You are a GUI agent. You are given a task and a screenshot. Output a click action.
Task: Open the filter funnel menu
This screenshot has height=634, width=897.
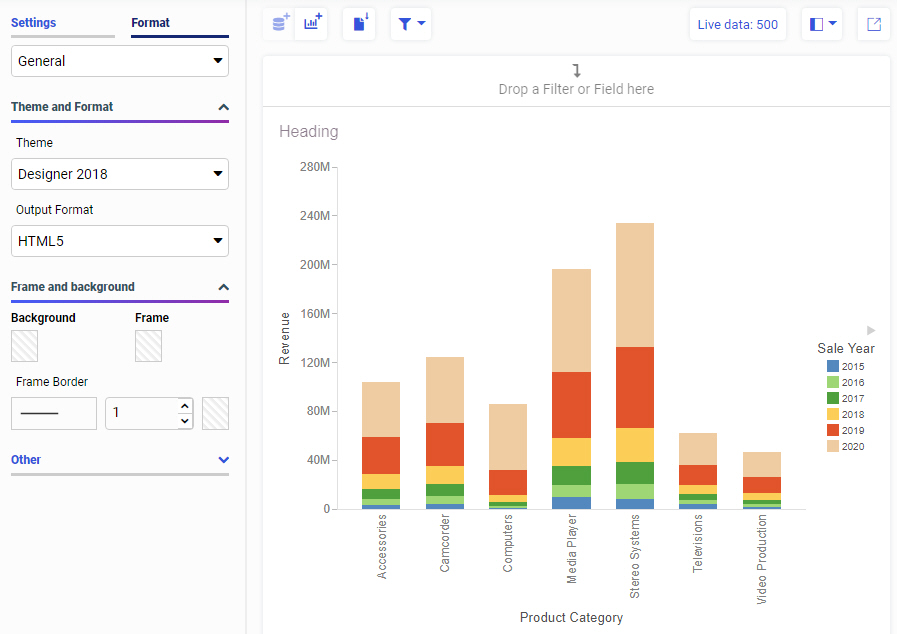[x=411, y=24]
